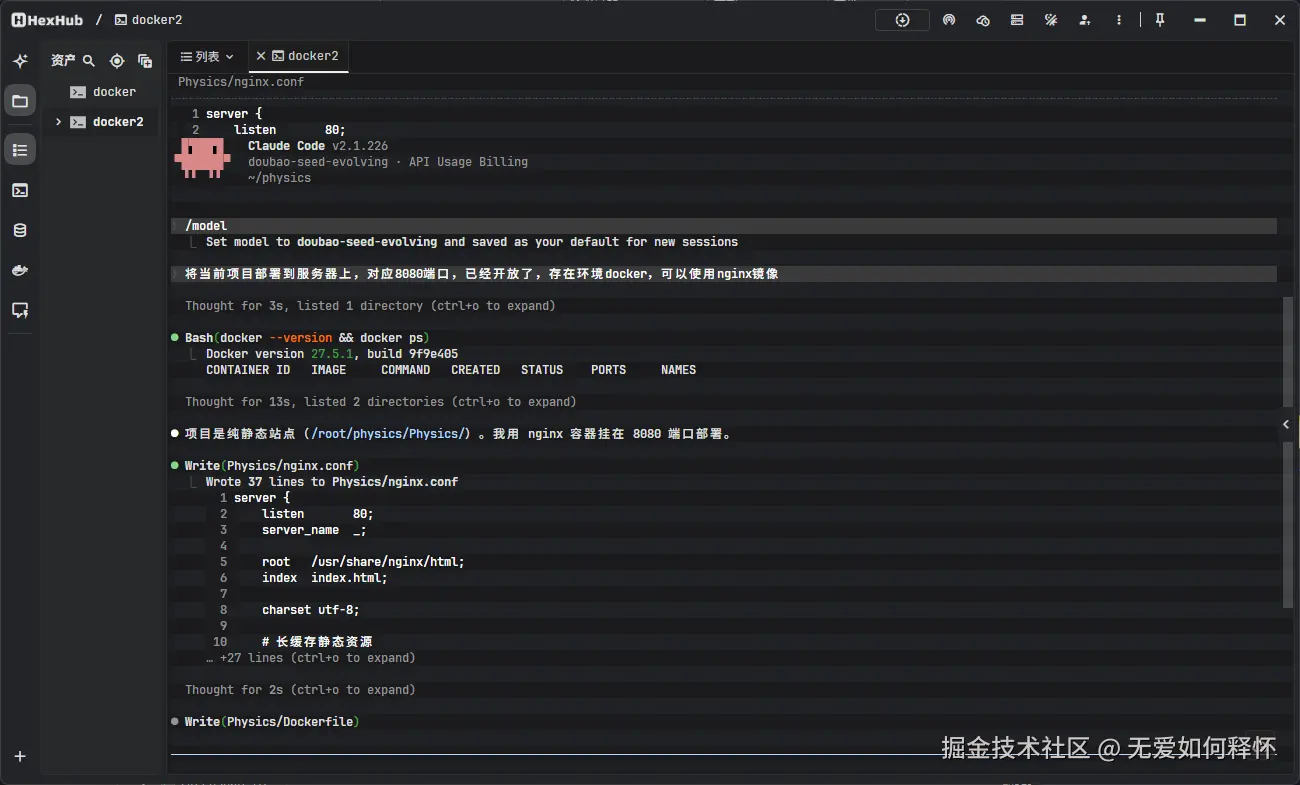This screenshot has height=785, width=1300.
Task: Click the '~/physics' working directory line
Action: 279,178
